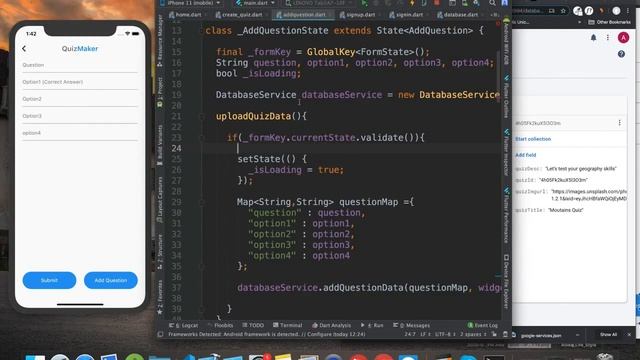Screen dimensions: 640x360
Task: Focus the Option3 text field
Action: point(80,116)
